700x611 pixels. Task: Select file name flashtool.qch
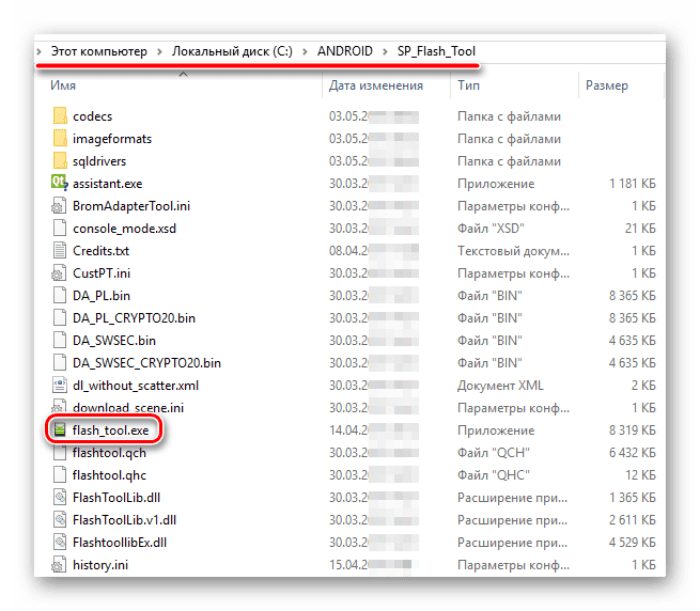point(109,453)
